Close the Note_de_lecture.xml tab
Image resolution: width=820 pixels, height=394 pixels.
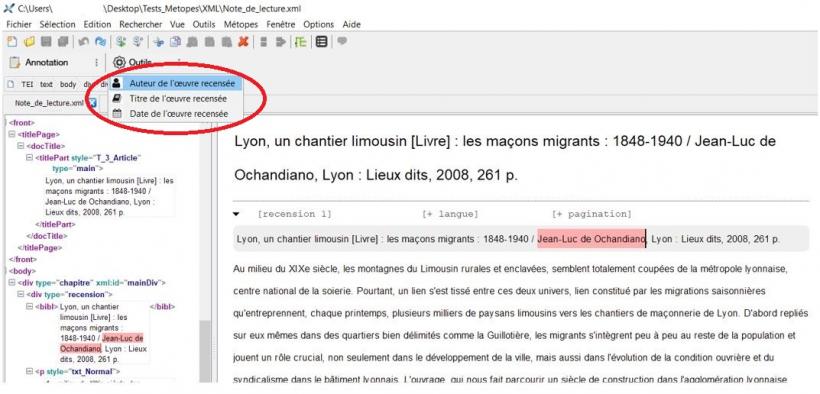click(x=92, y=103)
